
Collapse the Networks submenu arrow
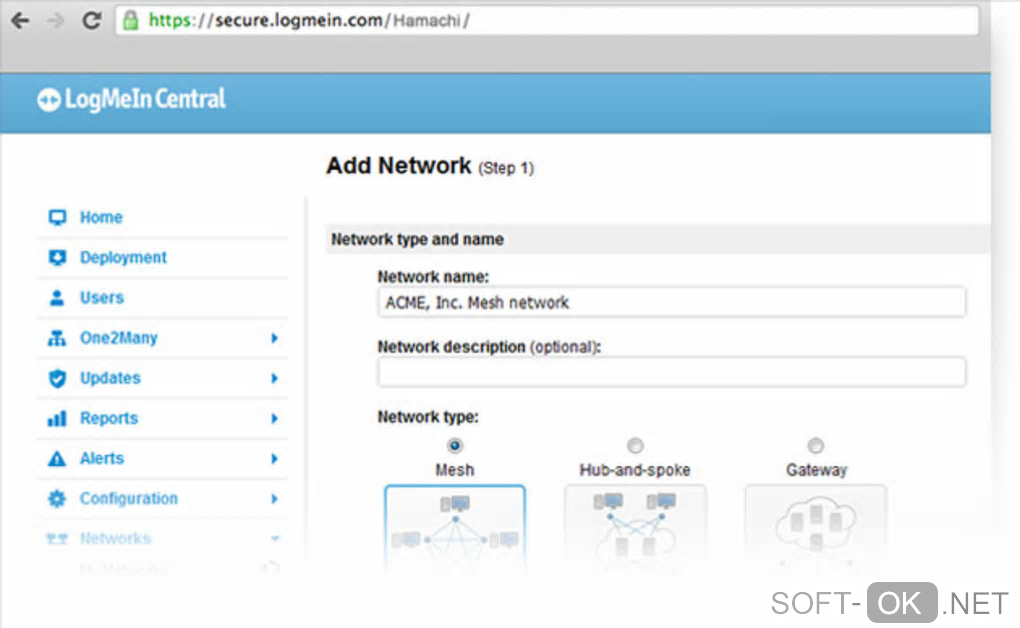coord(275,539)
